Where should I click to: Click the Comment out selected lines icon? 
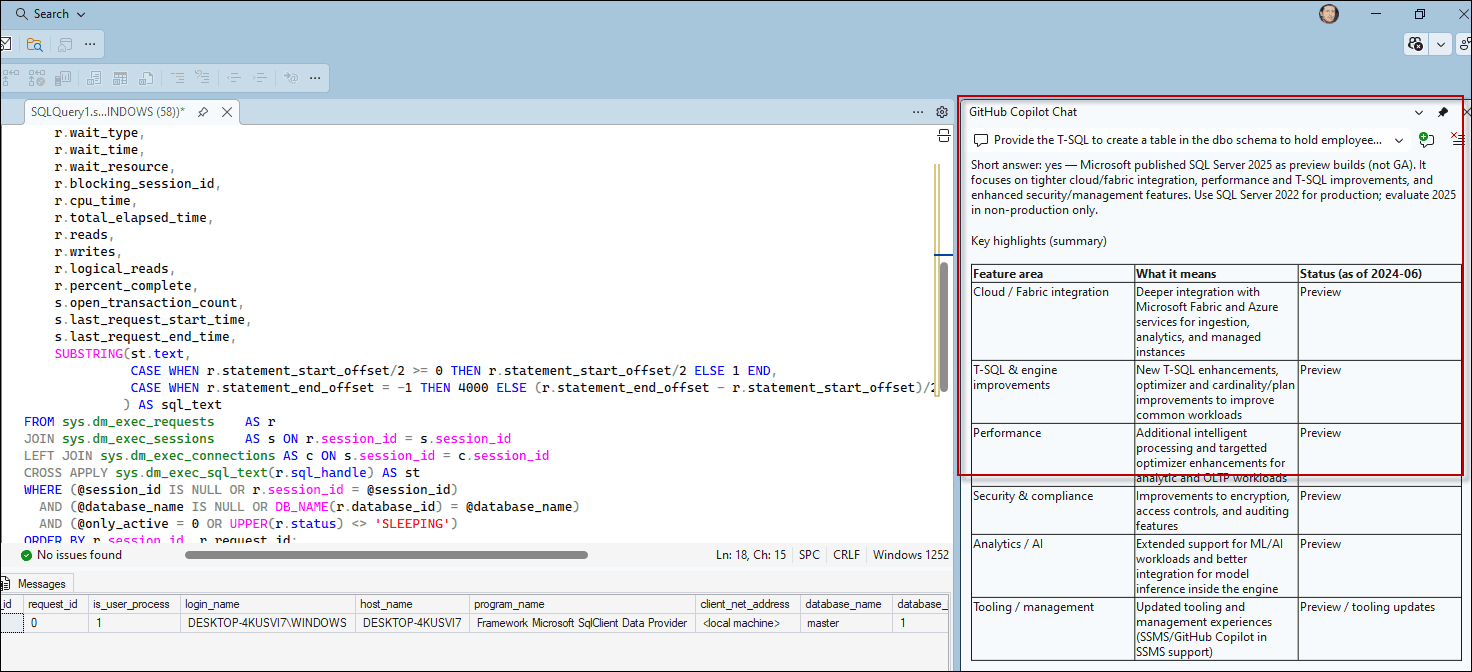coord(179,77)
